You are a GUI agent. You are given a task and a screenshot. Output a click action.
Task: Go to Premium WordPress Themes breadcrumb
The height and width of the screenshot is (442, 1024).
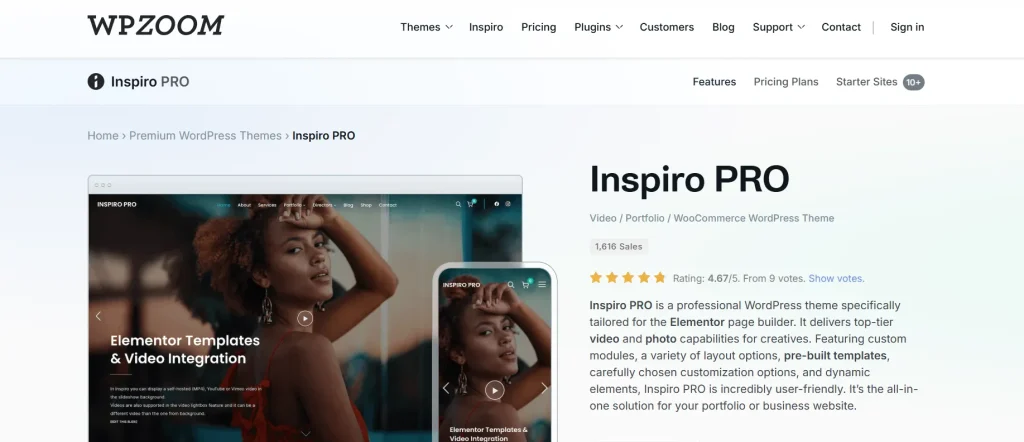[x=205, y=136]
